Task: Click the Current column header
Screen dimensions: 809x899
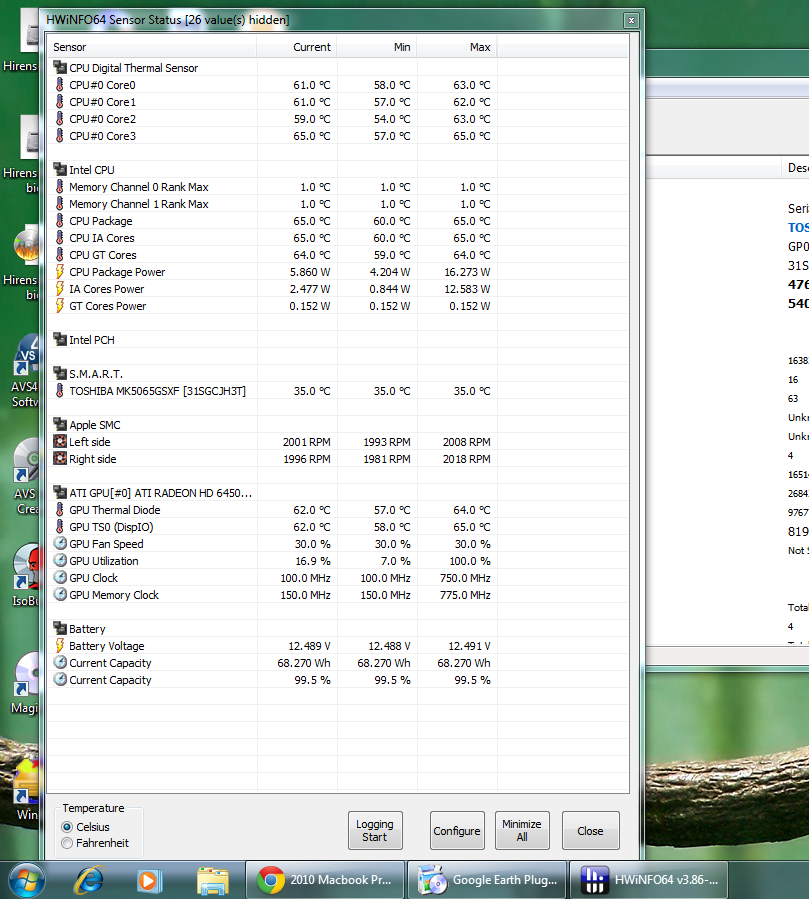Action: [297, 47]
